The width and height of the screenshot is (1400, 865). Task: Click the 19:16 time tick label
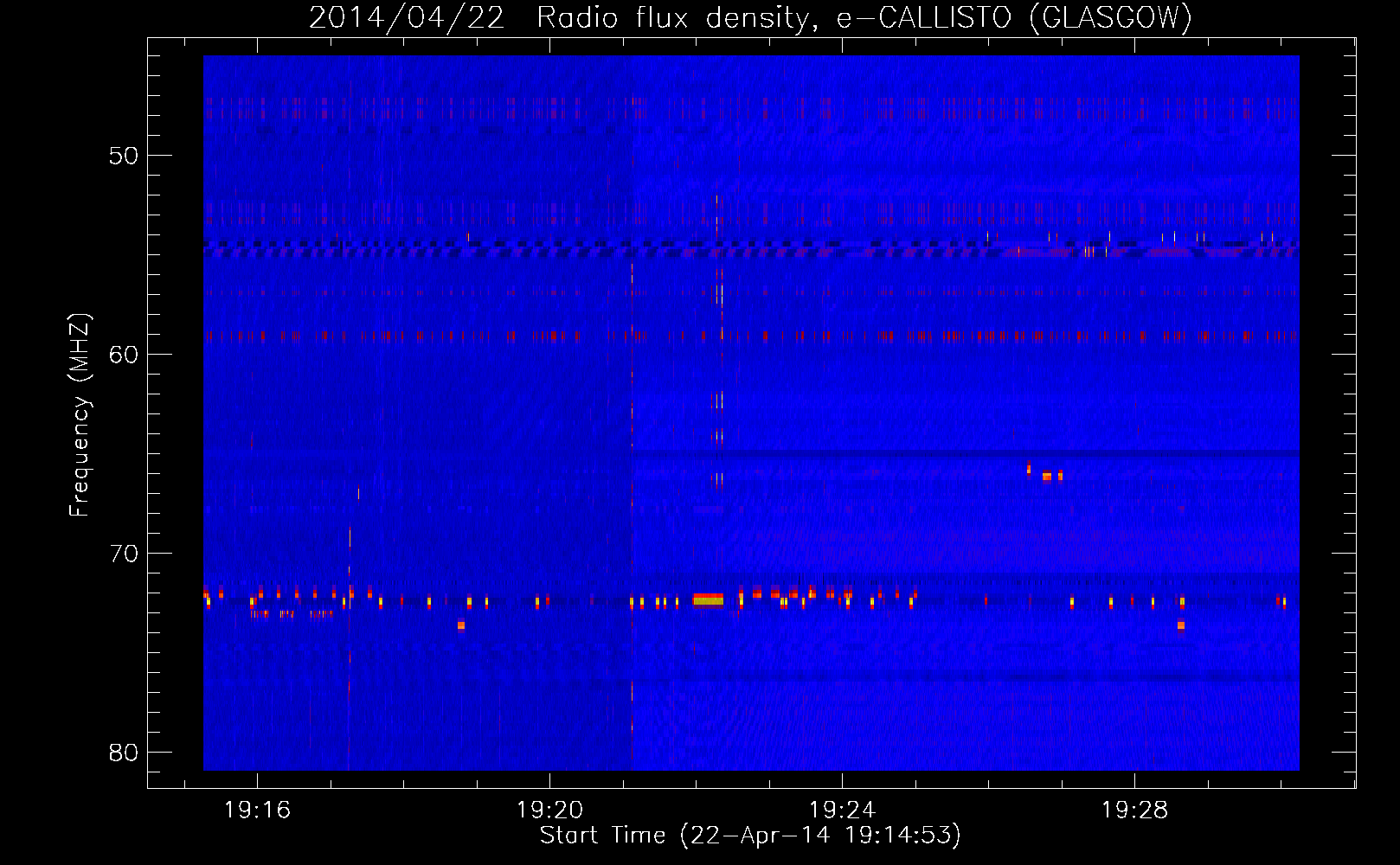coord(257,811)
